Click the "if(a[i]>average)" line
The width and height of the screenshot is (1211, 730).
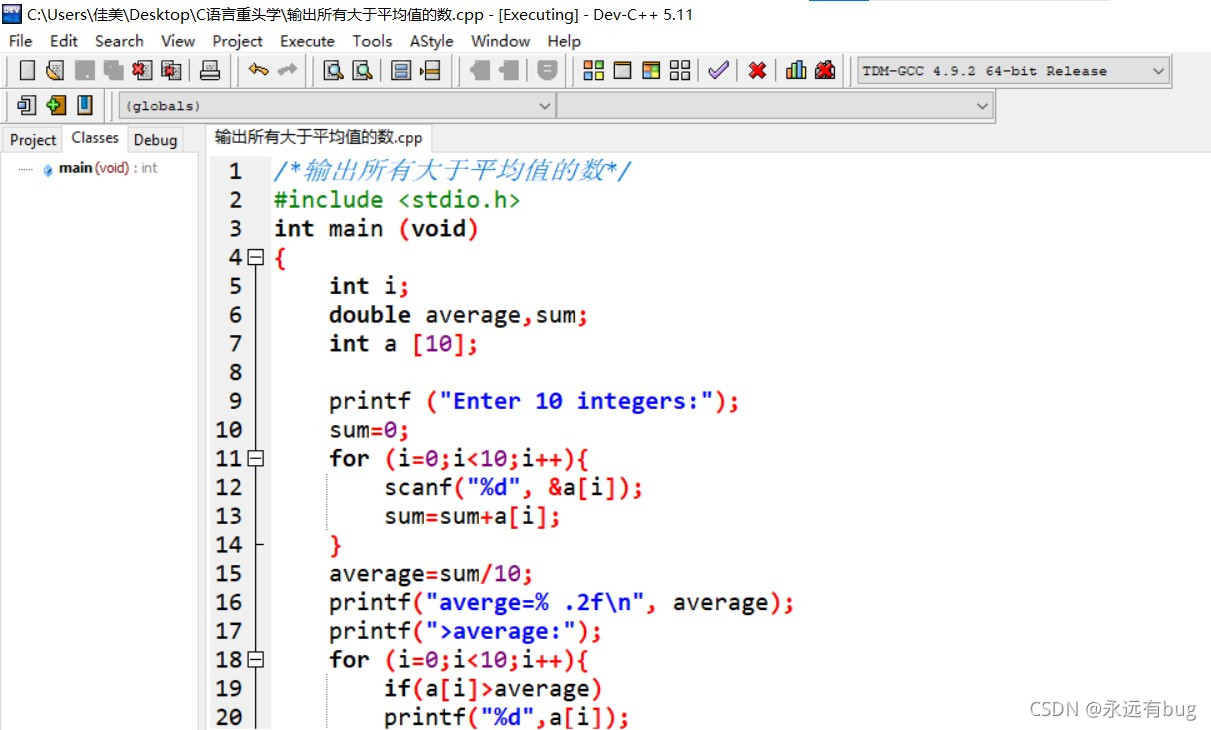click(x=493, y=689)
